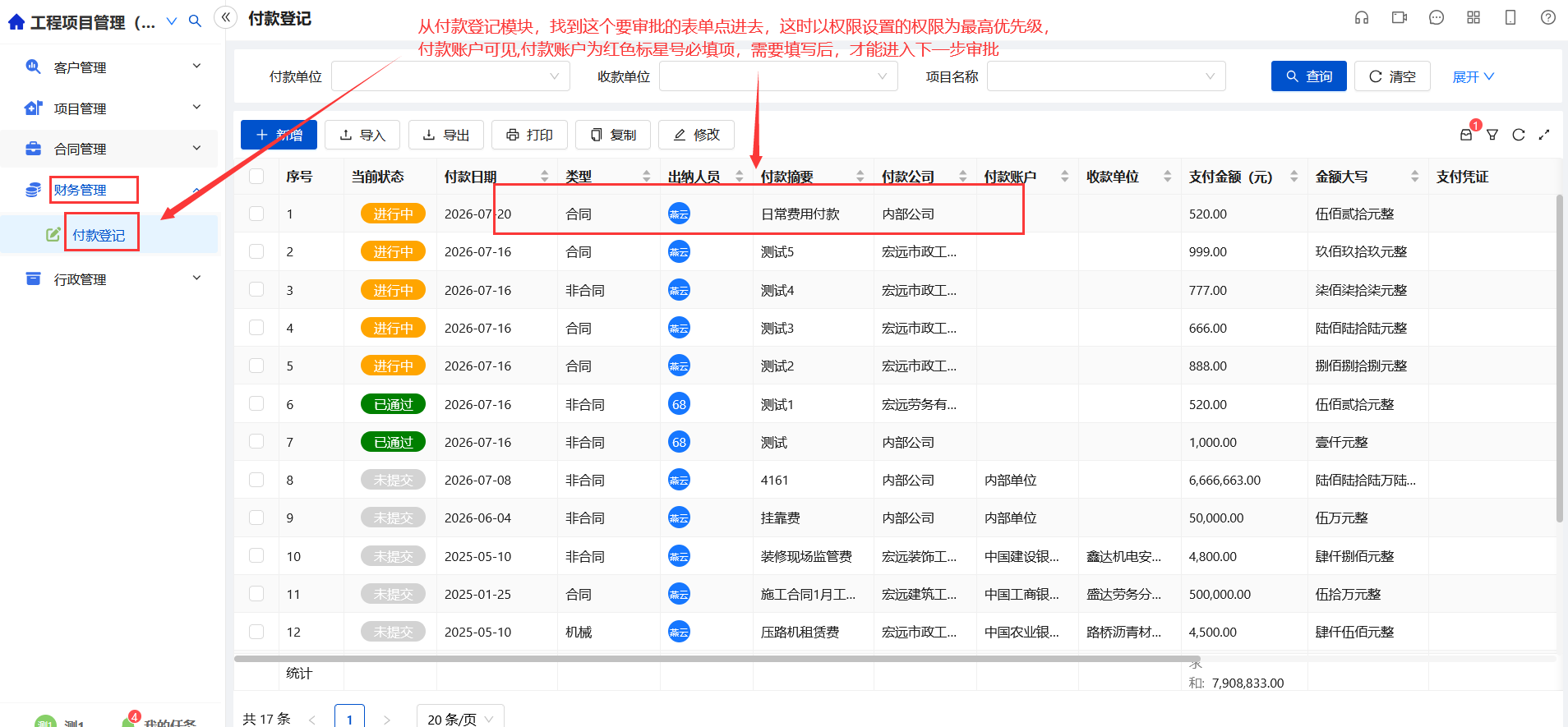Viewport: 1568px width, 727px height.
Task: Click the fullscreen expand icon above table
Action: pos(1544,135)
